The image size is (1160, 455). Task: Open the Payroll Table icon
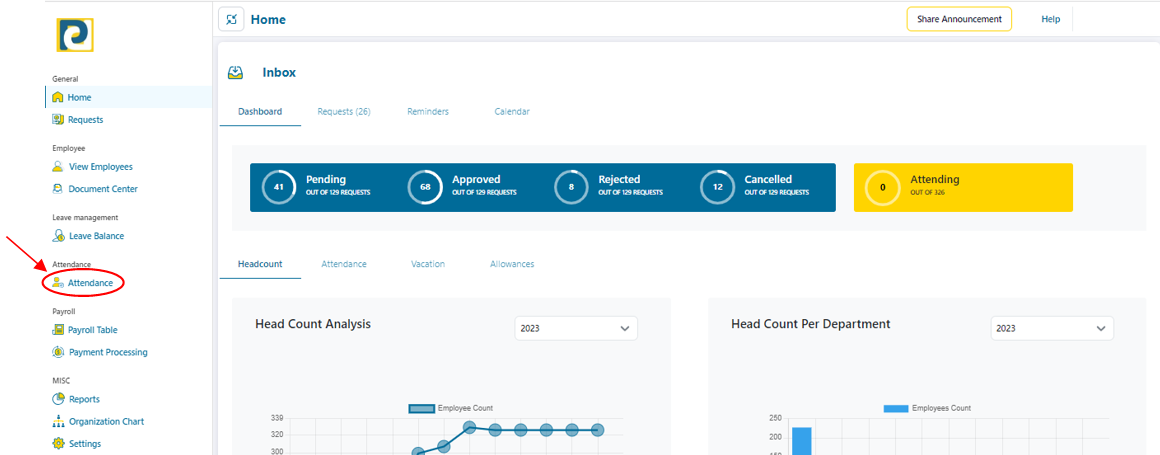click(58, 330)
